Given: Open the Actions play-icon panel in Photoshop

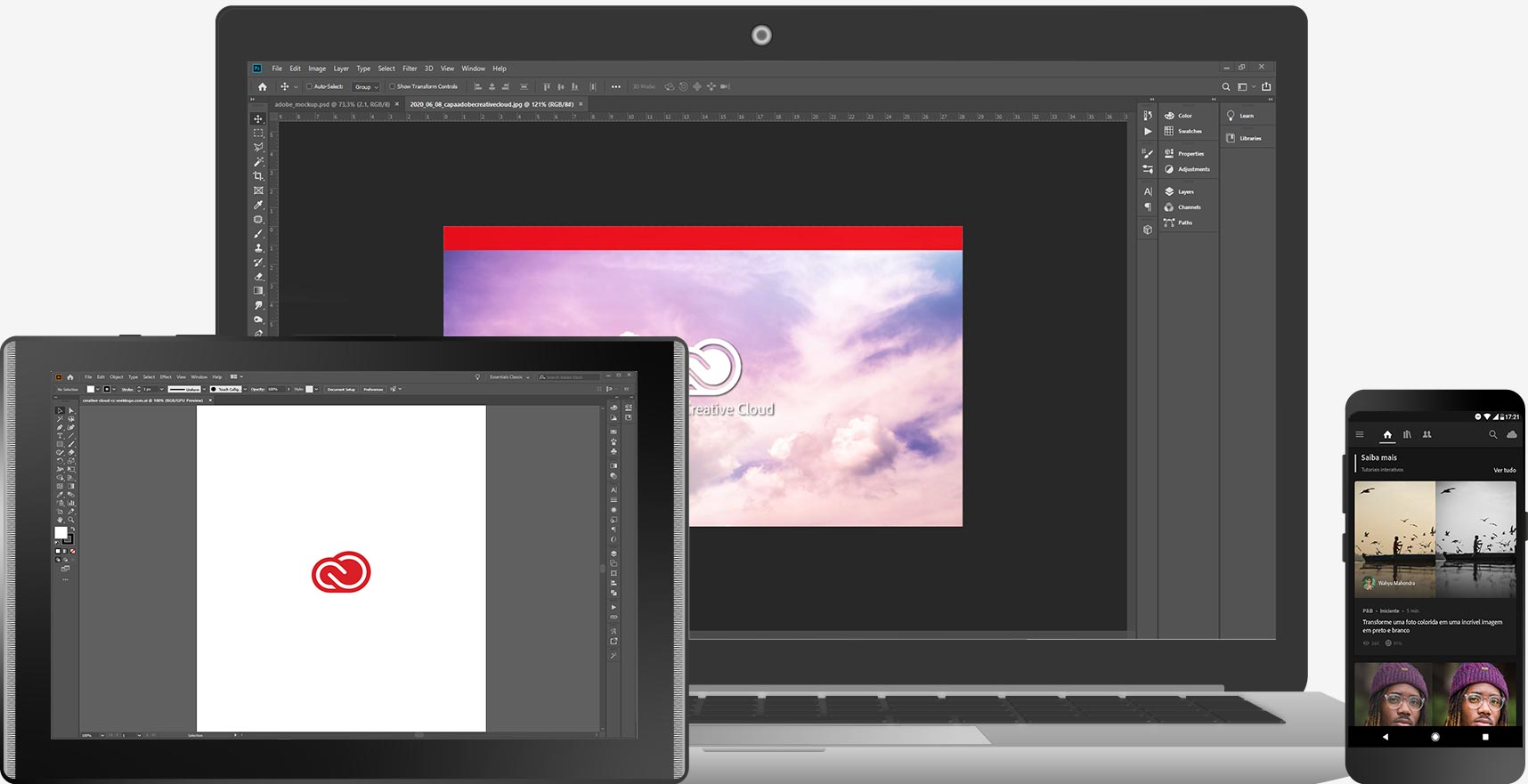Looking at the screenshot, I should click(x=1148, y=132).
